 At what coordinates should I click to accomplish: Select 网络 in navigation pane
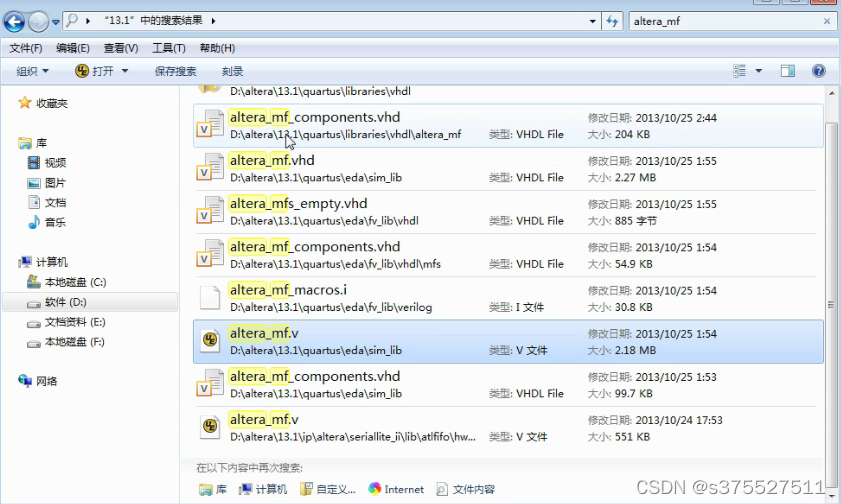point(38,381)
